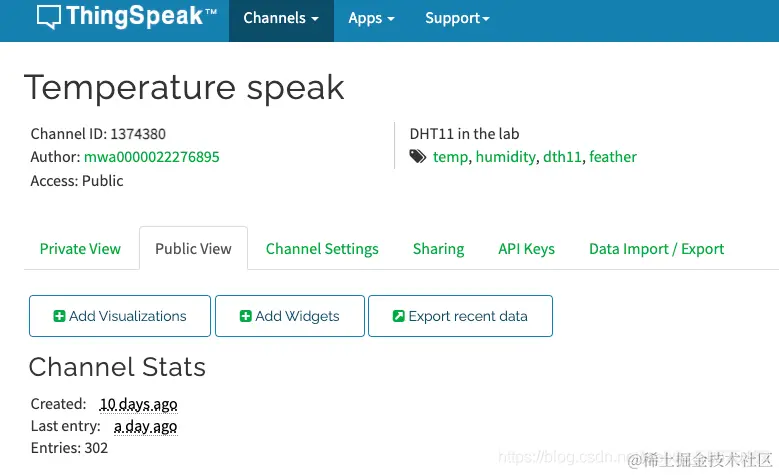Click the Add Visualizations button

coord(120,316)
